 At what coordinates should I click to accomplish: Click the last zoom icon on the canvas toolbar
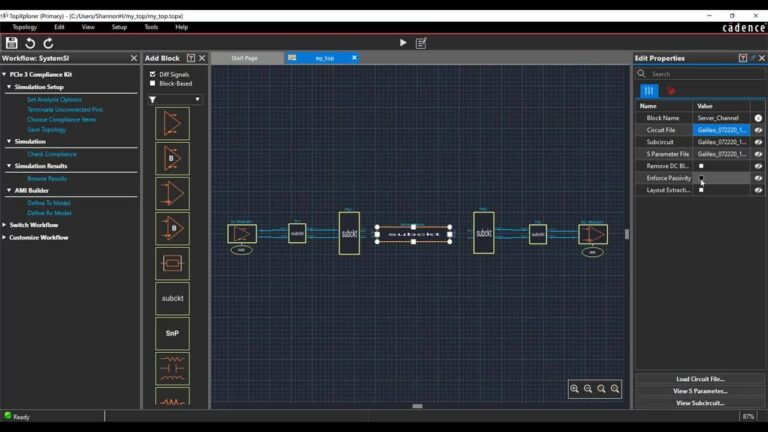tap(615, 389)
